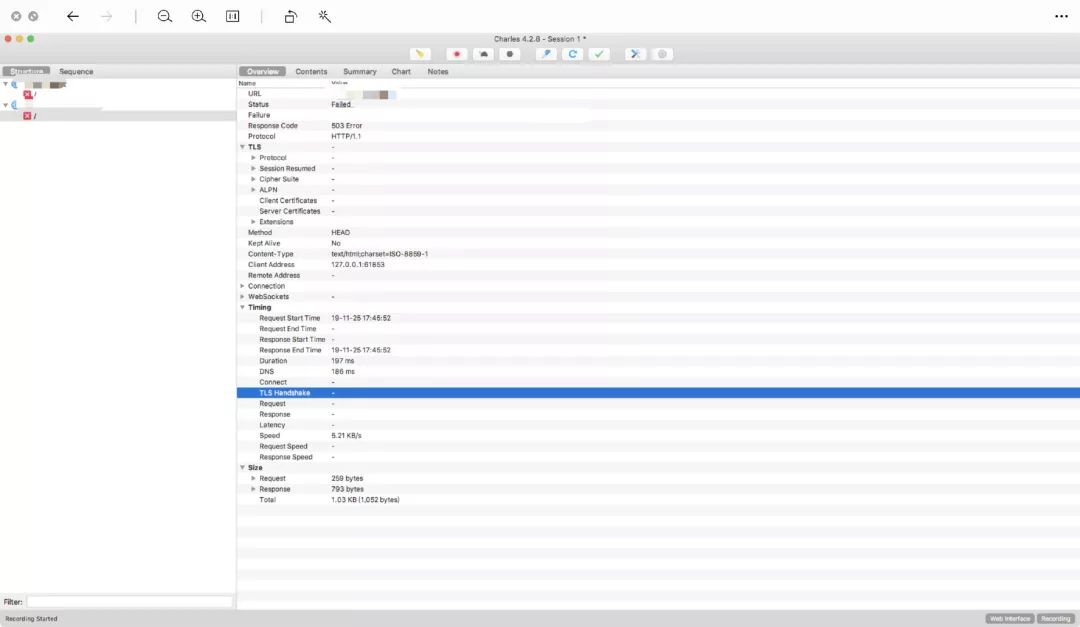Viewport: 1080px width, 627px height.
Task: Click the zoom in magnifier icon
Action: point(199,16)
